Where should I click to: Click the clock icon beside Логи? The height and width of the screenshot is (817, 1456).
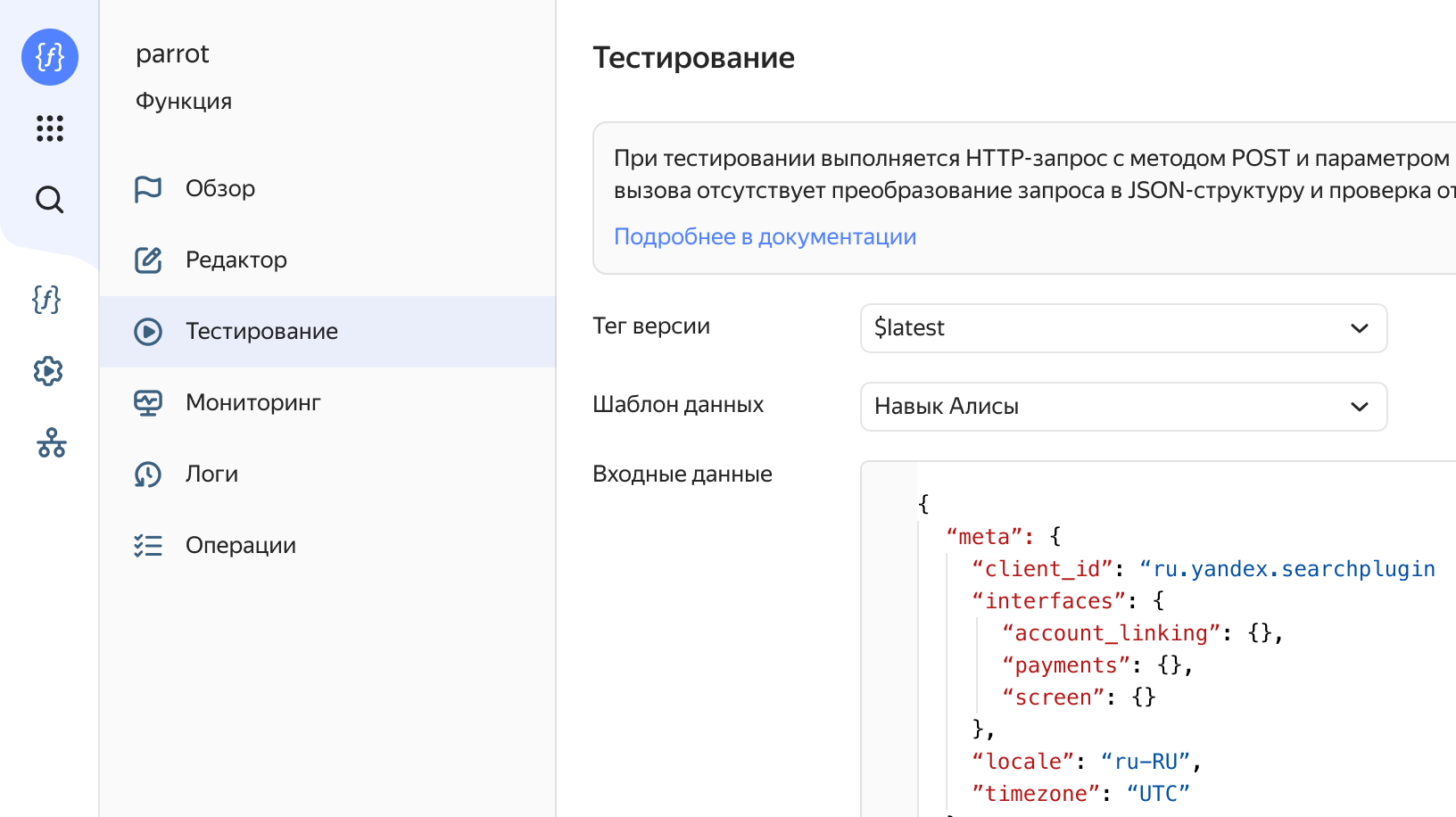(x=148, y=475)
